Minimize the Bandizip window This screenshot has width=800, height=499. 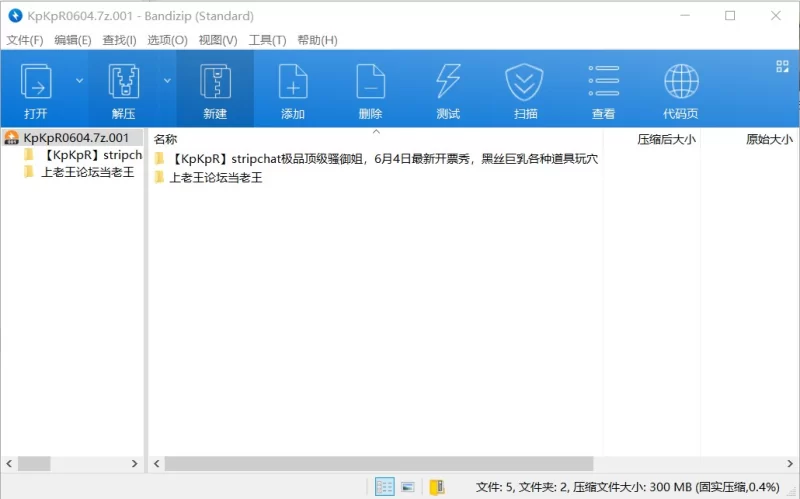[x=685, y=16]
